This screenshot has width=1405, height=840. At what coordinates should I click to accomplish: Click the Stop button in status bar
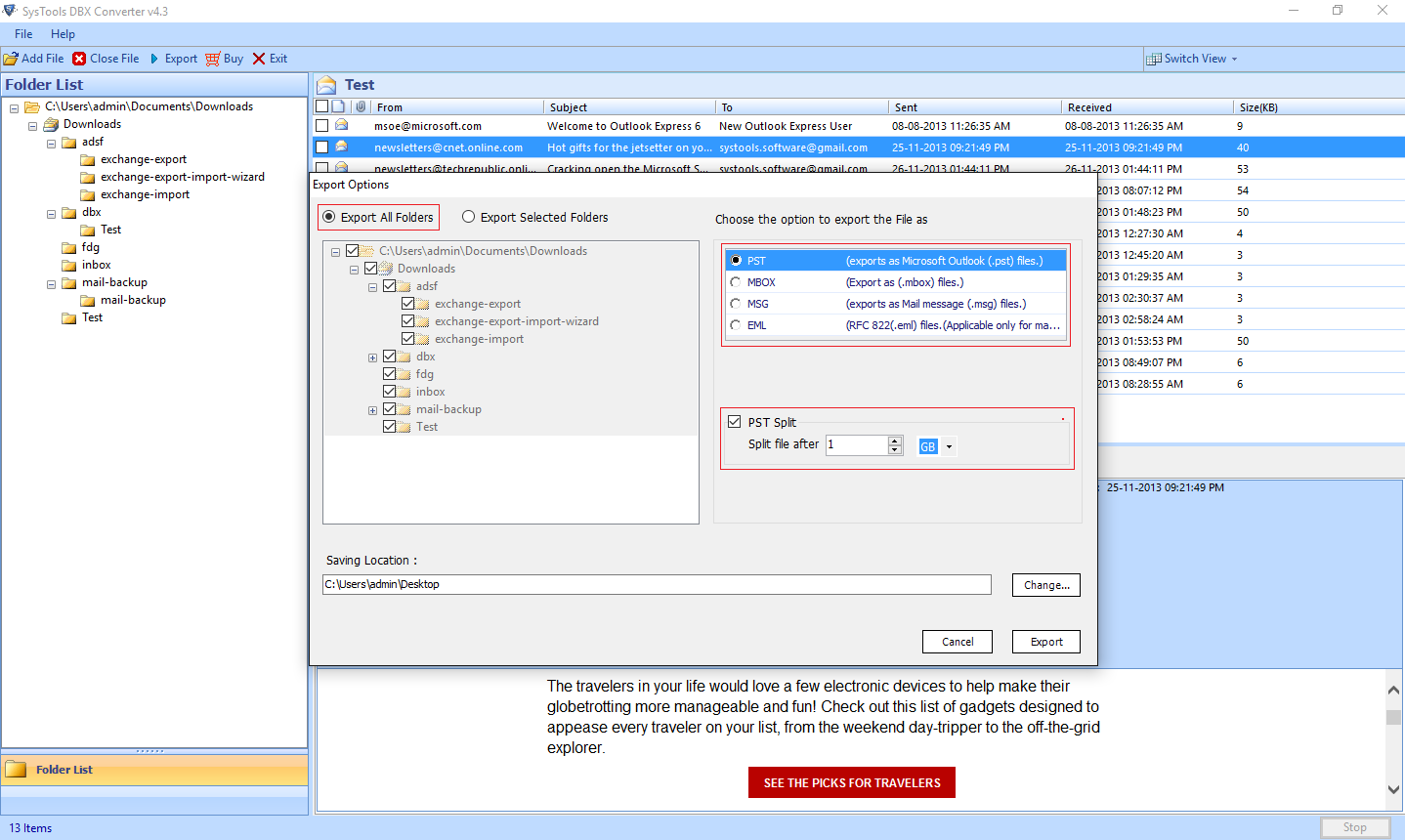[x=1354, y=827]
